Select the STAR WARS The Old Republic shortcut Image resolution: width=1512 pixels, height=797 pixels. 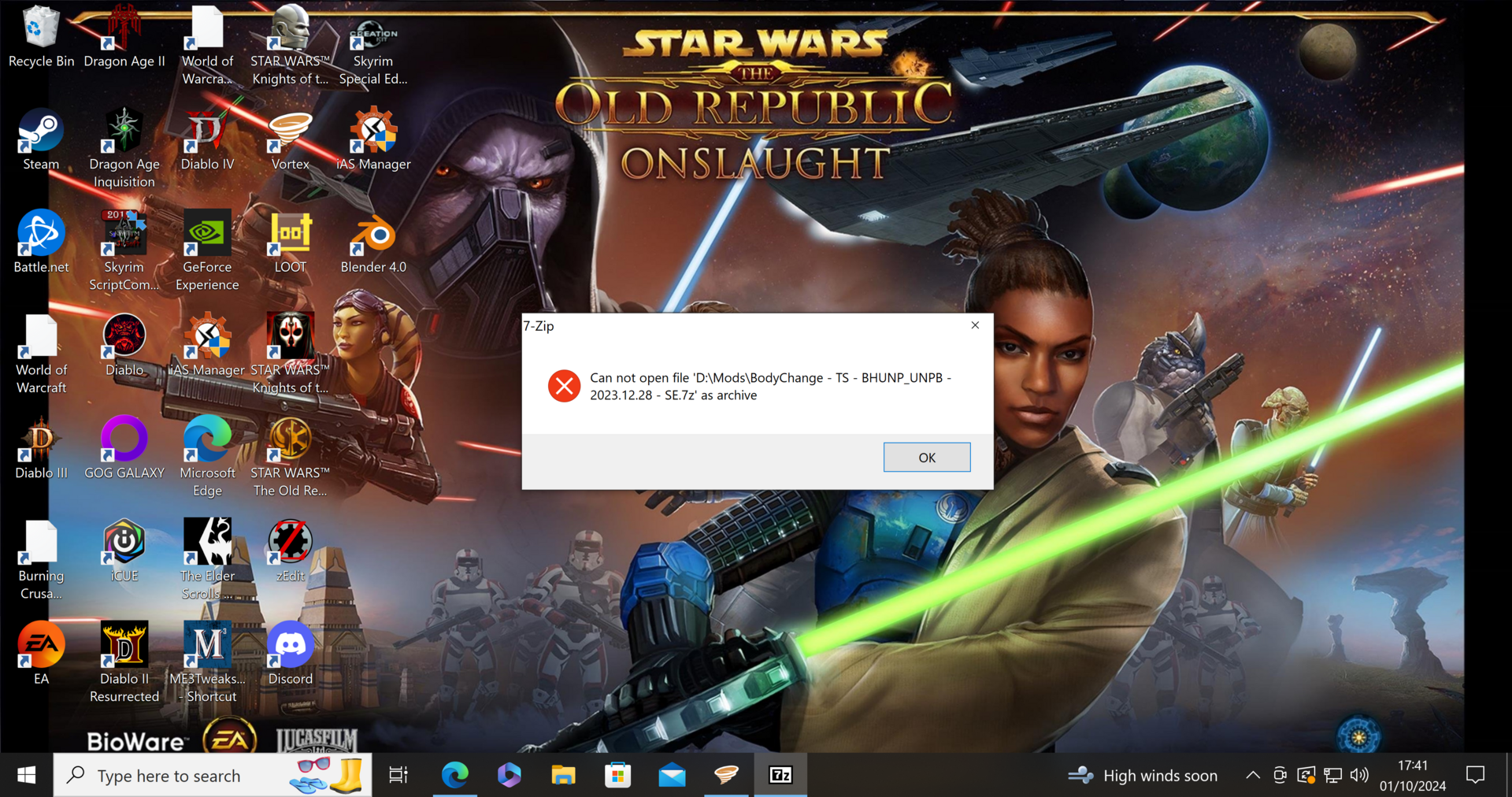[291, 458]
